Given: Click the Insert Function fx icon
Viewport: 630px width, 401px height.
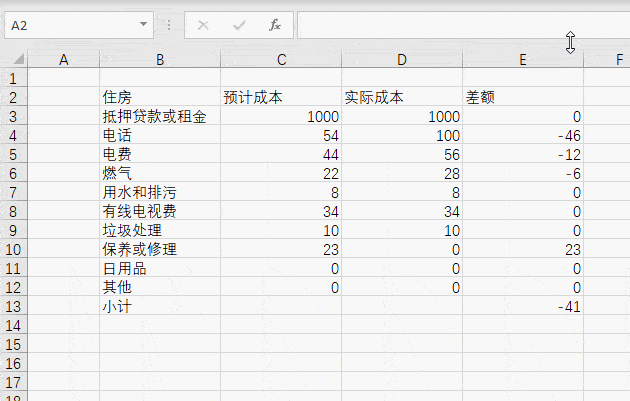Looking at the screenshot, I should click(x=275, y=25).
